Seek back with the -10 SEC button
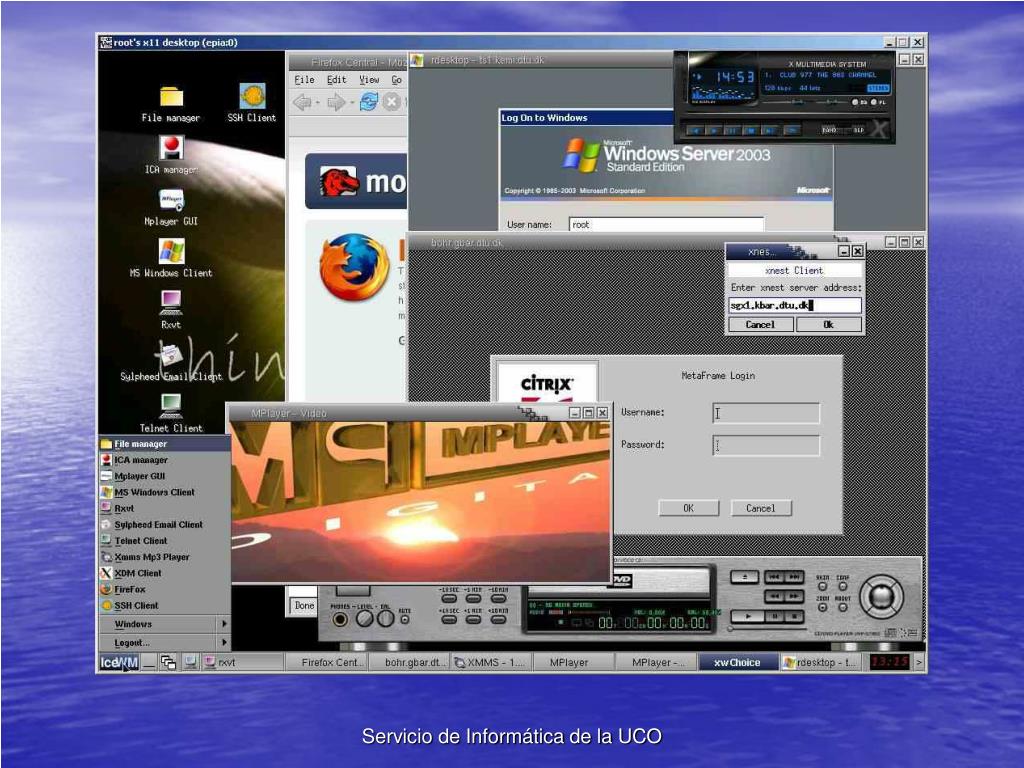The height and width of the screenshot is (768, 1024). point(449,599)
